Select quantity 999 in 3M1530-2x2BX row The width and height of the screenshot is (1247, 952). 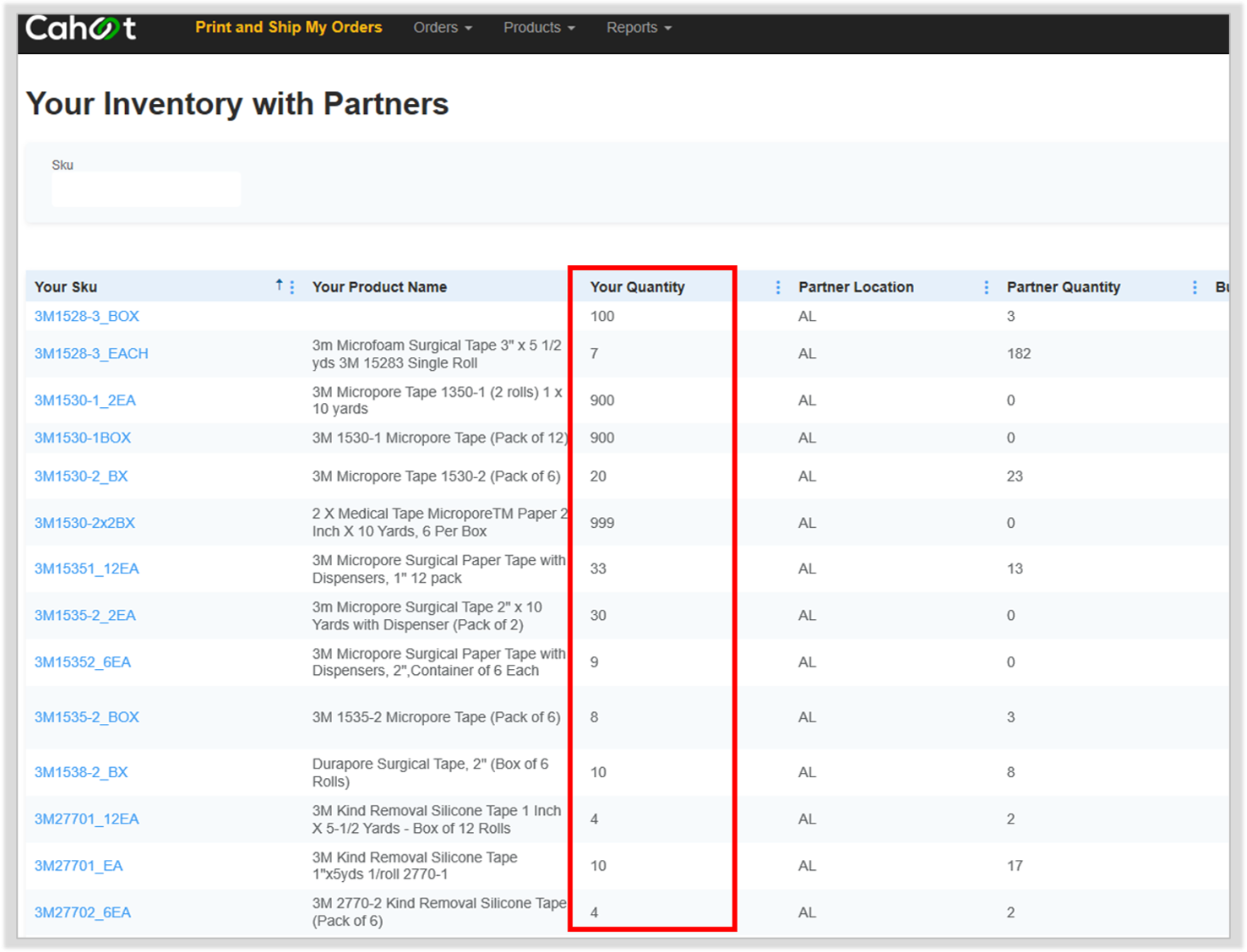coord(602,523)
